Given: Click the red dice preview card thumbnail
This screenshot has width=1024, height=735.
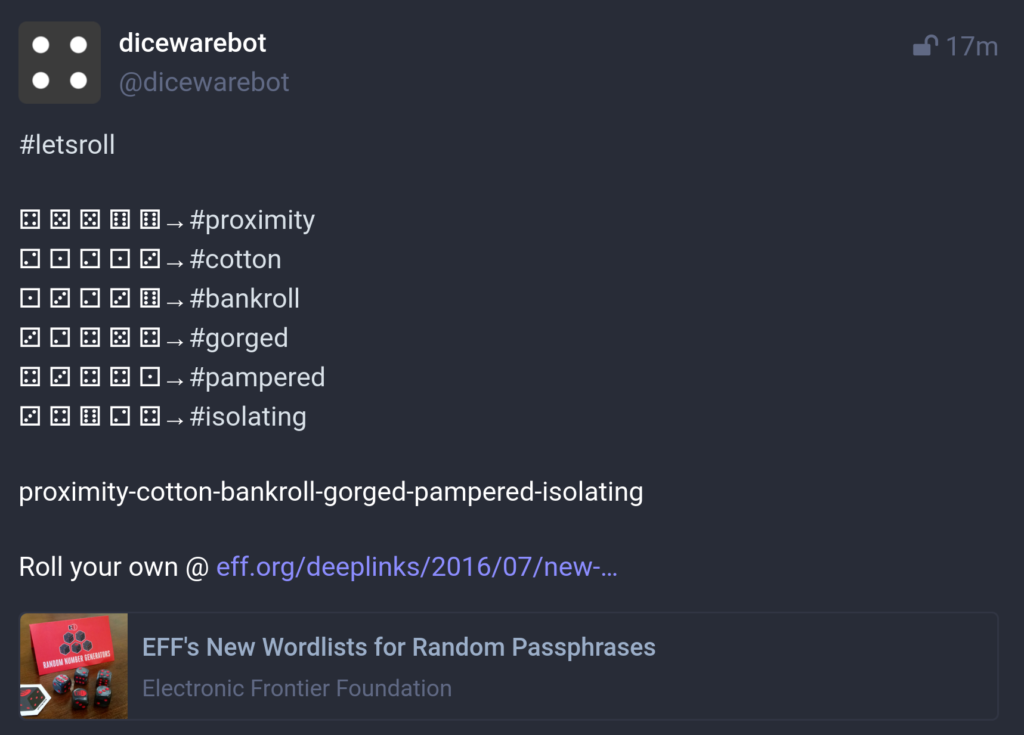Looking at the screenshot, I should 74,666.
